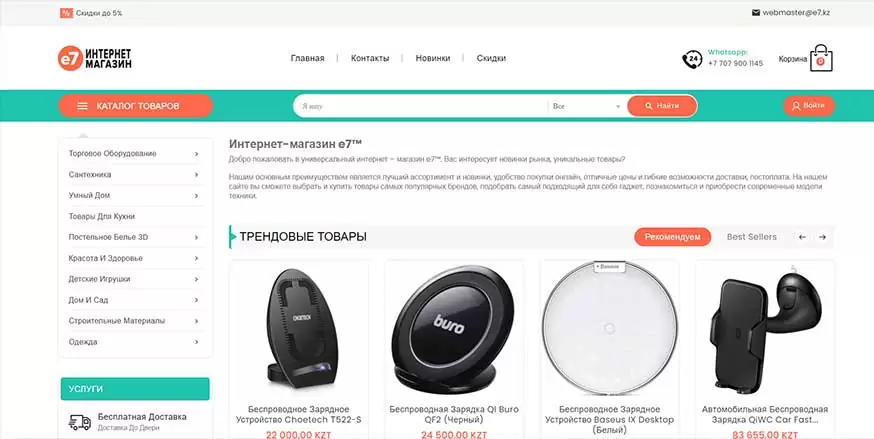Screen dimensions: 874x439
Task: Click the free delivery truck icon
Action: [80, 422]
